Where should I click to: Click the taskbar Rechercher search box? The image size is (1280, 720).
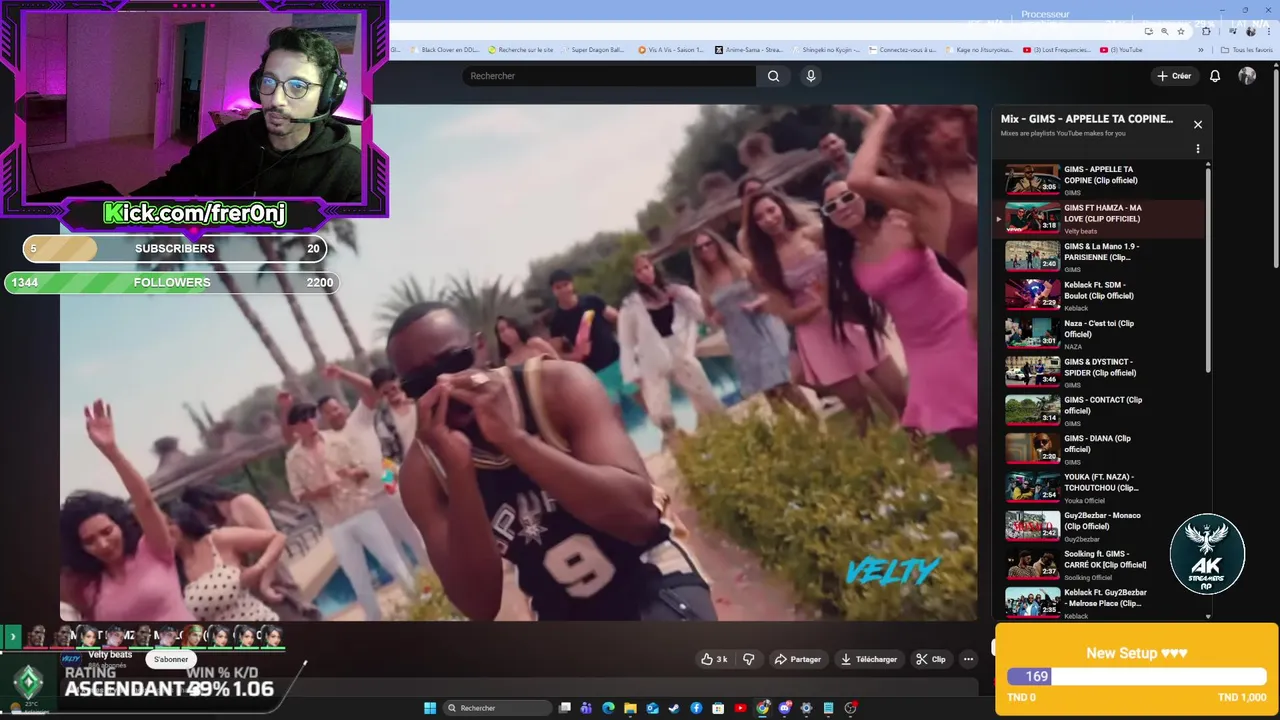click(x=498, y=708)
